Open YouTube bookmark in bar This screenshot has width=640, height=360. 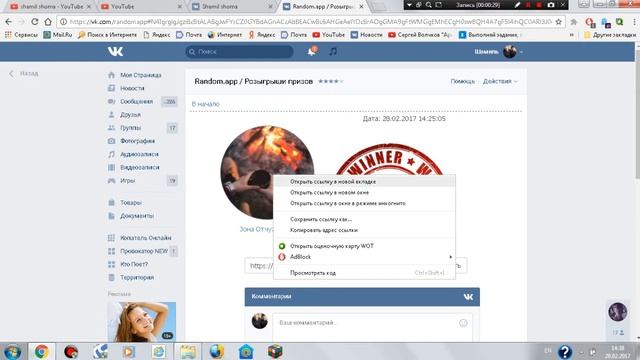coord(329,35)
